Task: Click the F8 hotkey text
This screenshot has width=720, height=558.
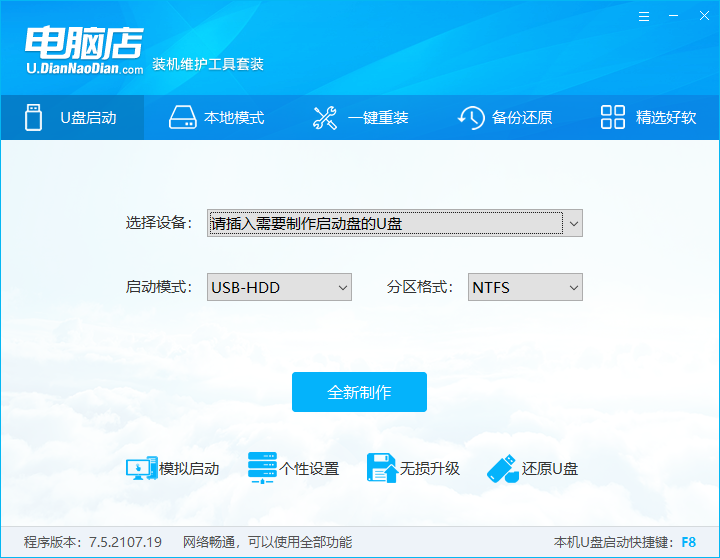Action: pos(688,542)
